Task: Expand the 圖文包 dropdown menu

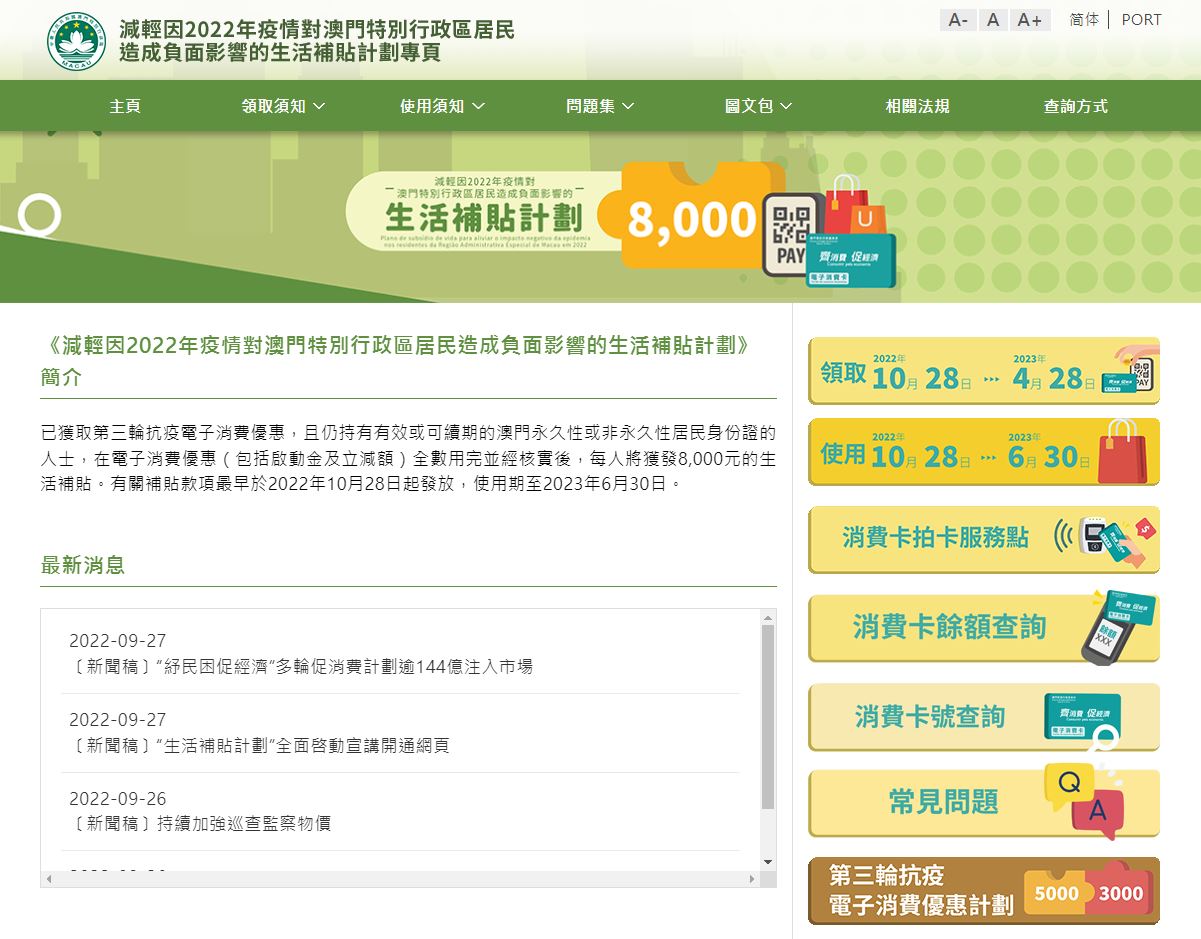Action: 758,106
